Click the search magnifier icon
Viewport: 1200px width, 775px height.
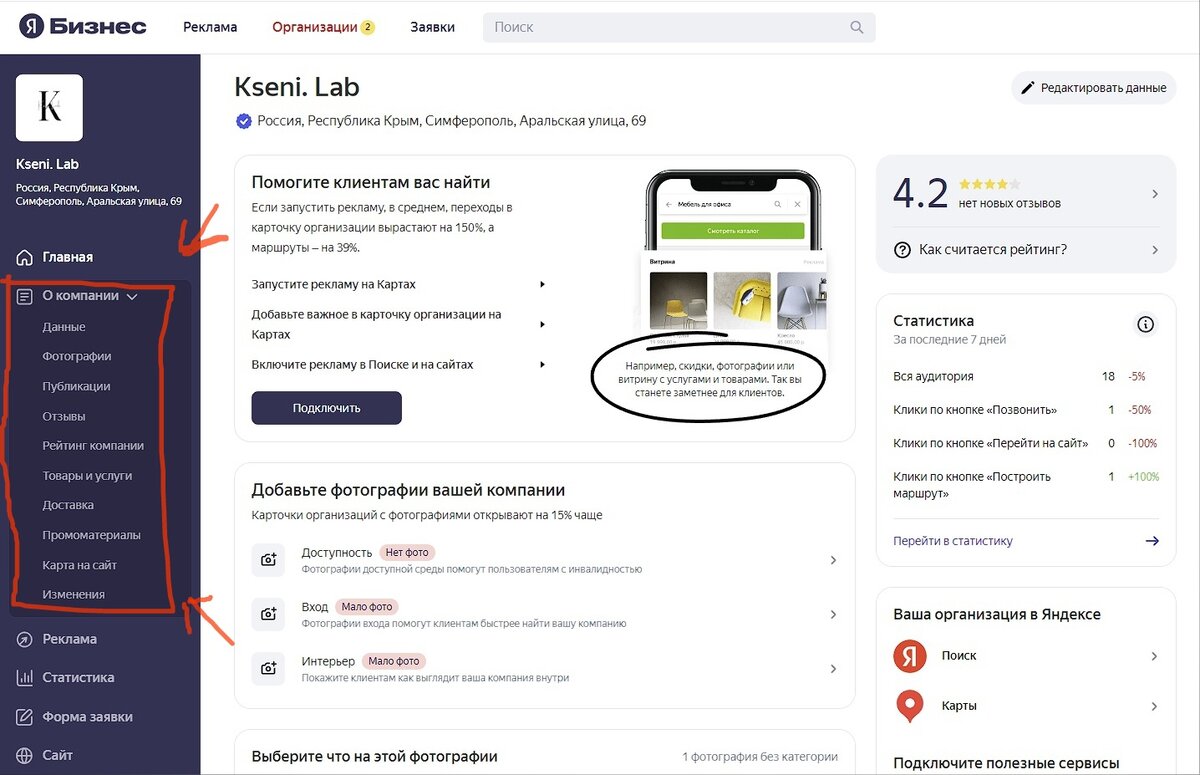[x=857, y=27]
